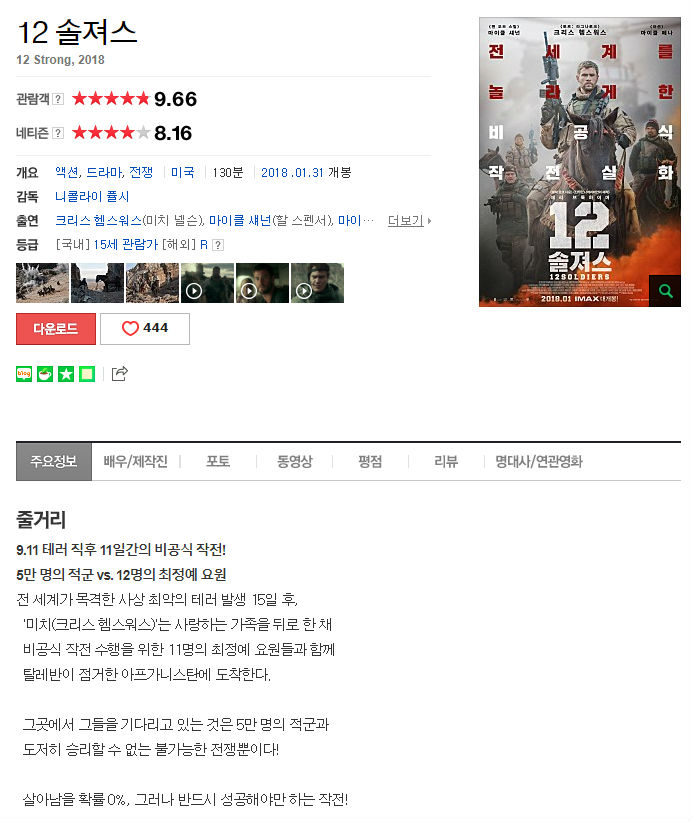Open the first still photo thumbnail
This screenshot has width=693, height=822.
(42, 283)
